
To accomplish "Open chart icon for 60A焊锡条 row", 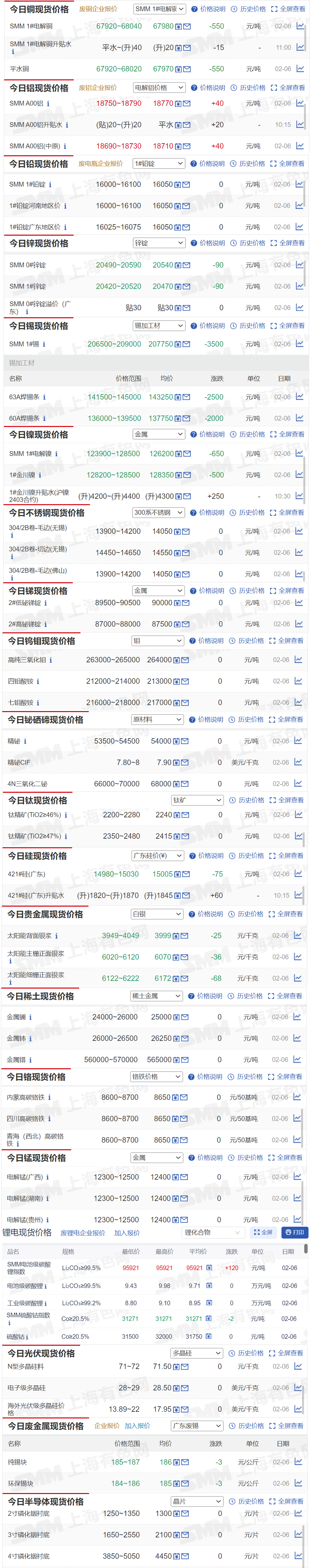I will click(300, 418).
